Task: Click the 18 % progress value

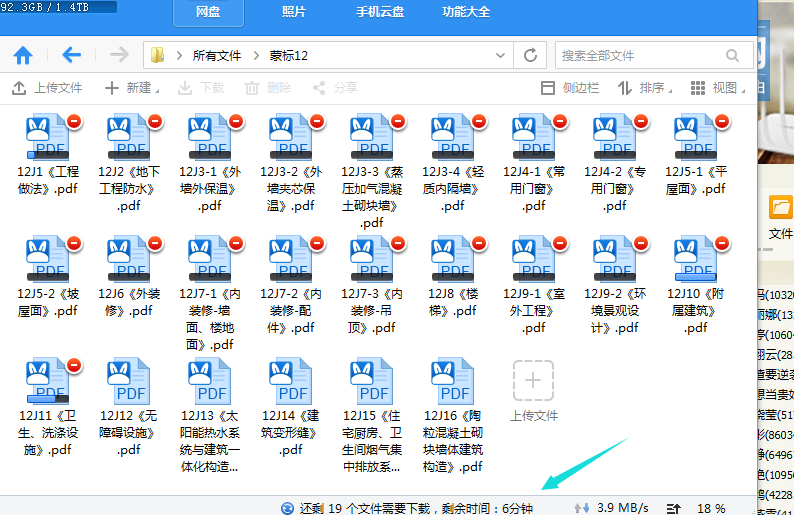Action: (711, 508)
